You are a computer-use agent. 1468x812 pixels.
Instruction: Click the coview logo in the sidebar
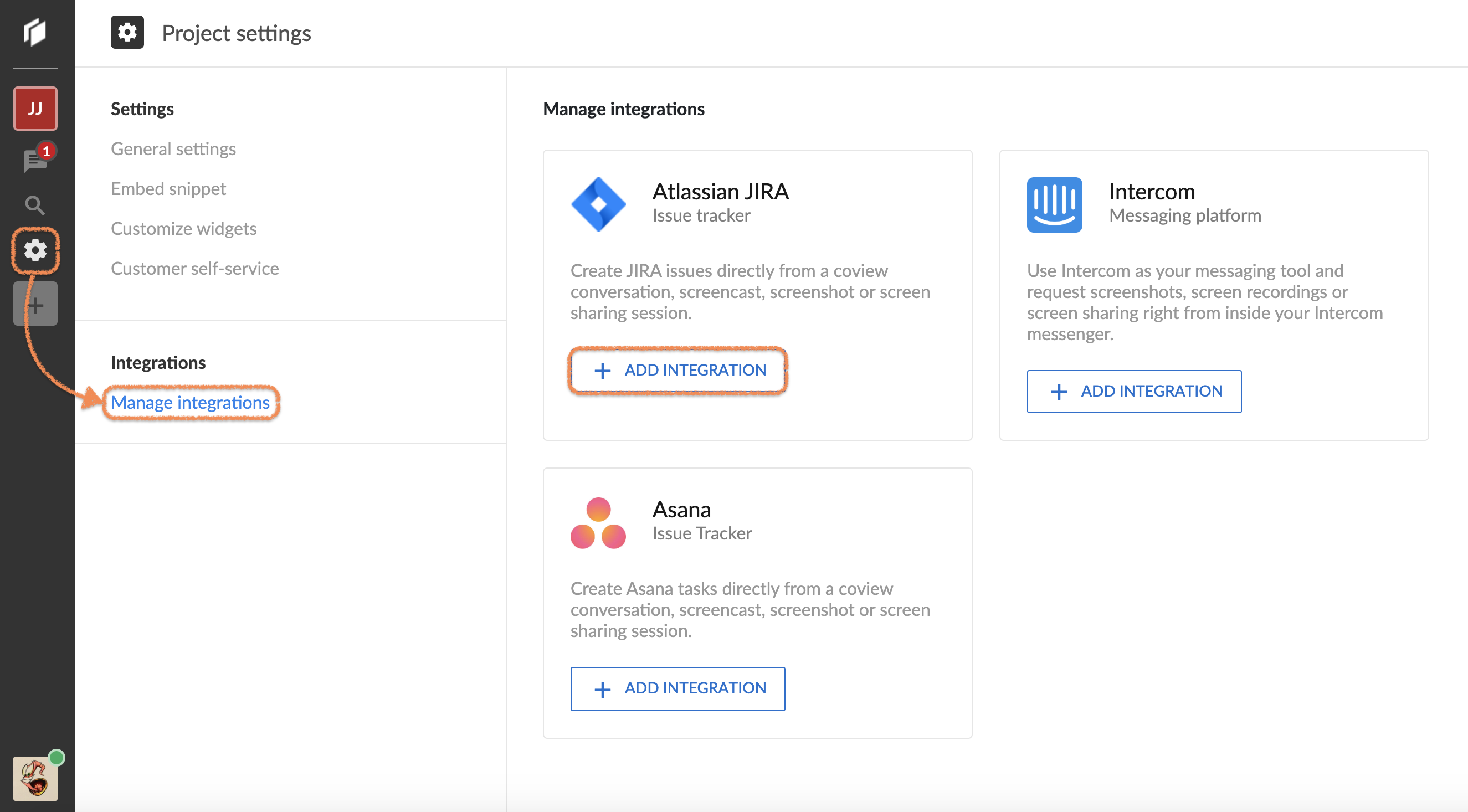tap(35, 32)
